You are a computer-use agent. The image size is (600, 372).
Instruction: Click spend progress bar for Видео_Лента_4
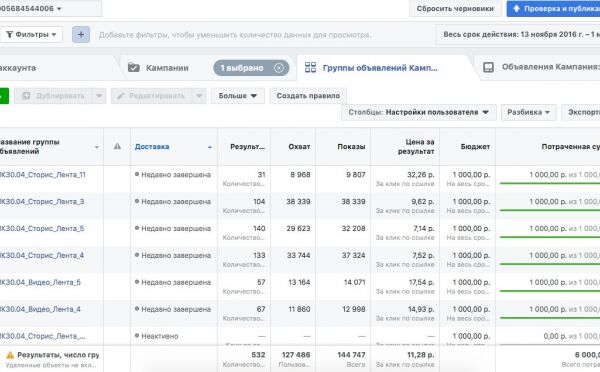[549, 318]
